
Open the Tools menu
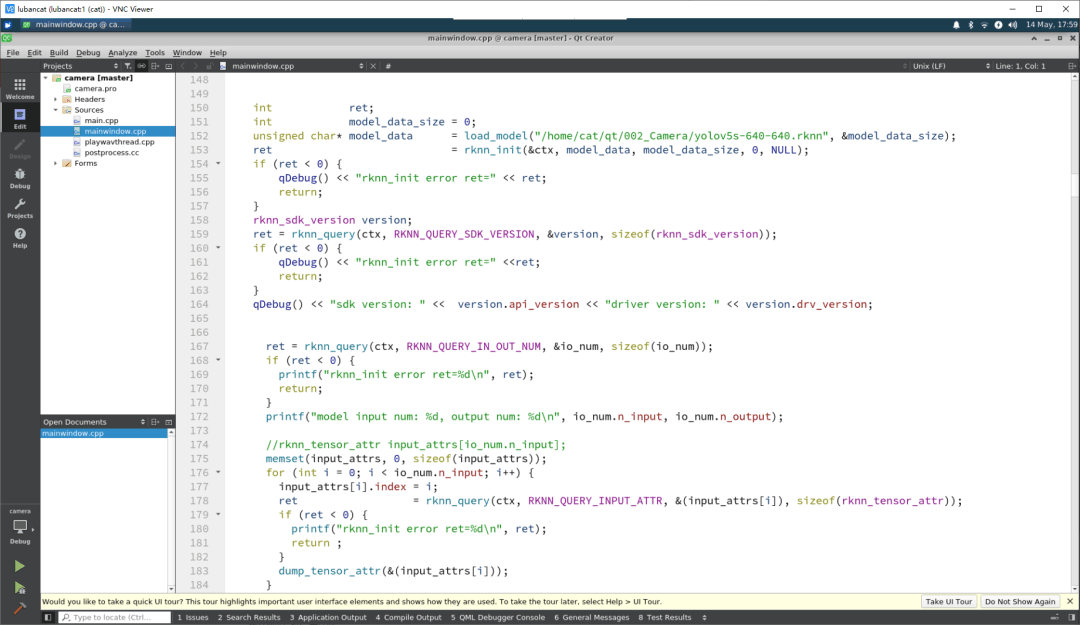(155, 52)
